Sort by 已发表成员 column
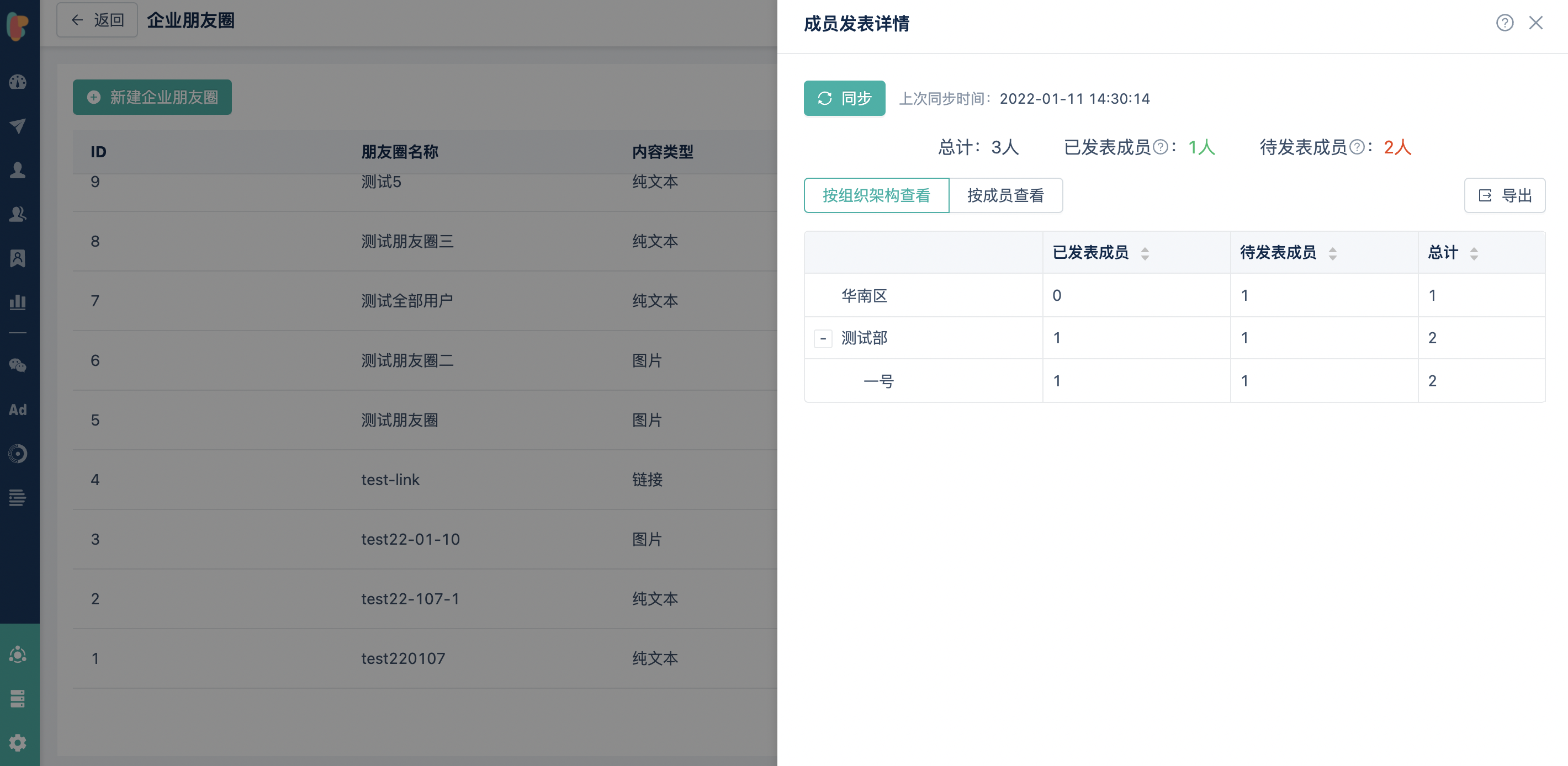The height and width of the screenshot is (766, 1568). click(1145, 254)
